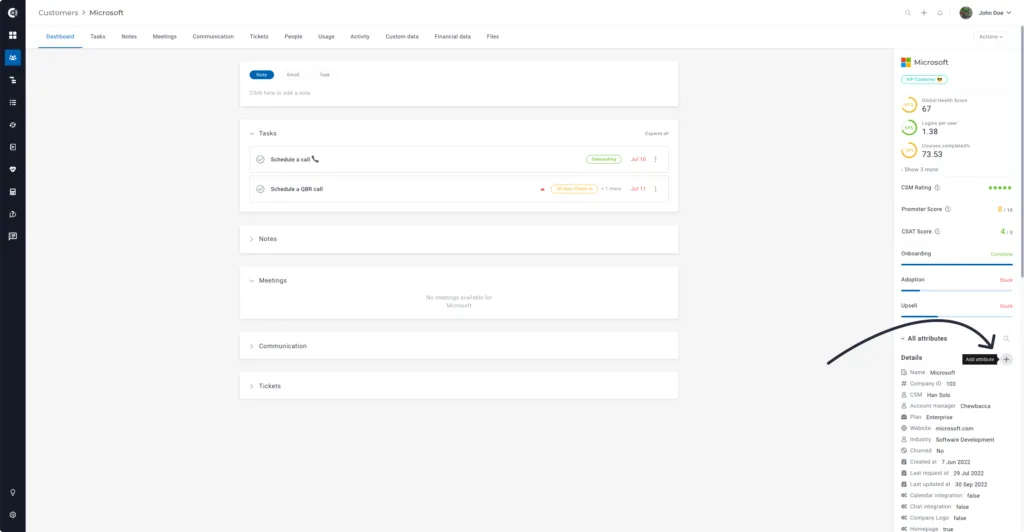Click the Add attribute plus button
1024x532 pixels.
1006,359
